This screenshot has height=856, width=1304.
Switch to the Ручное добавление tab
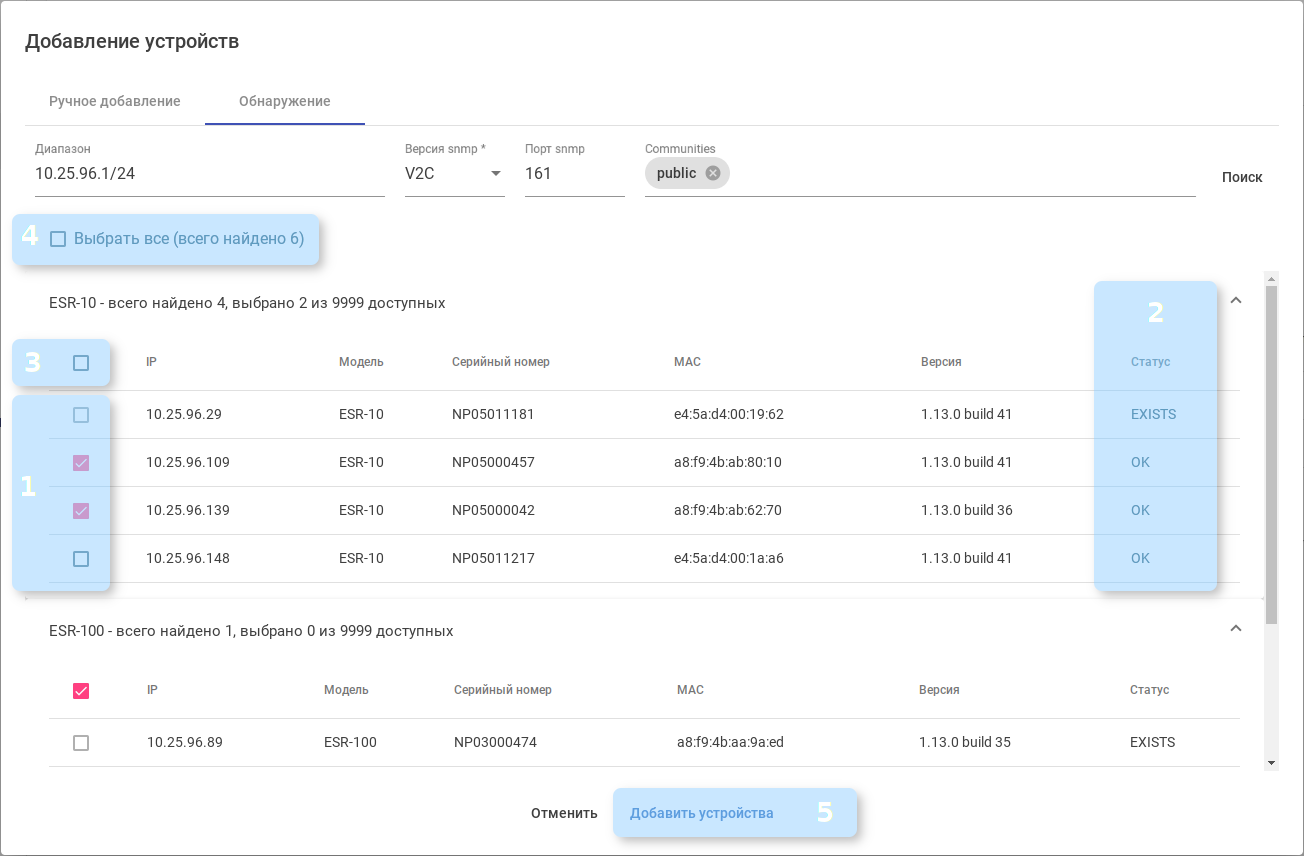(x=115, y=101)
